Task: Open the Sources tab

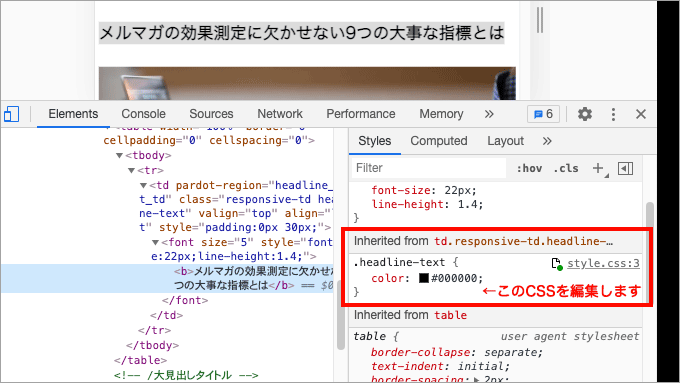Action: click(x=211, y=114)
